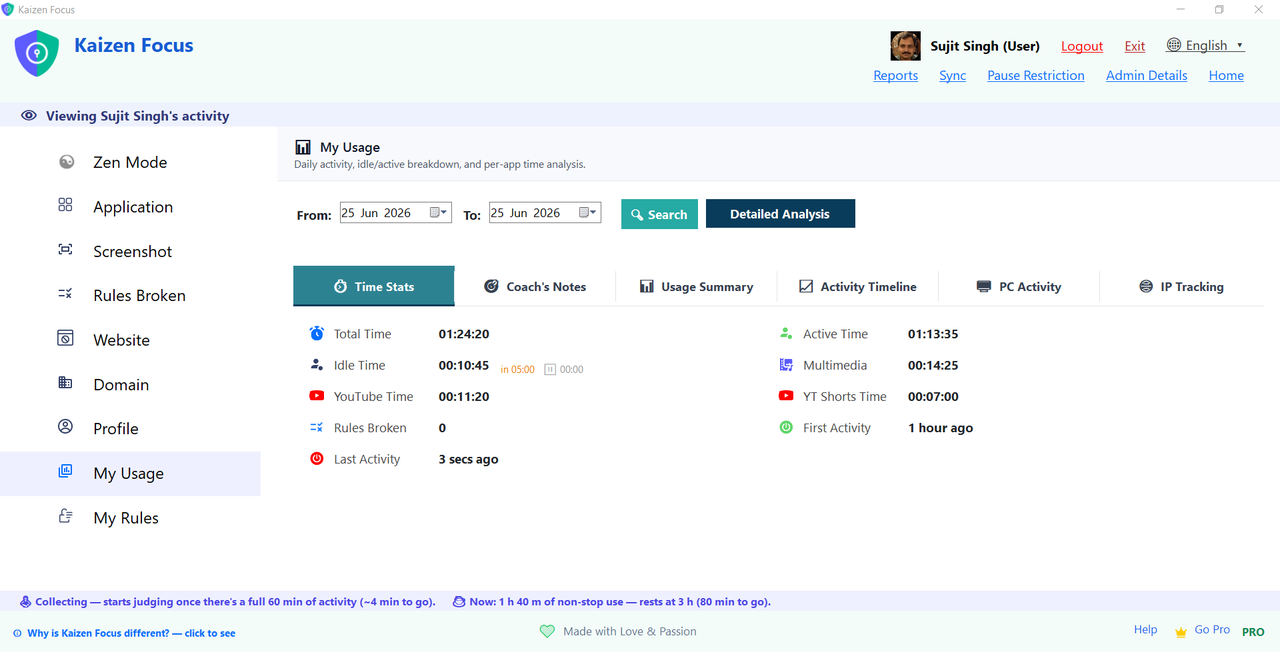Click the Active Time value 01:13:35

click(x=933, y=334)
